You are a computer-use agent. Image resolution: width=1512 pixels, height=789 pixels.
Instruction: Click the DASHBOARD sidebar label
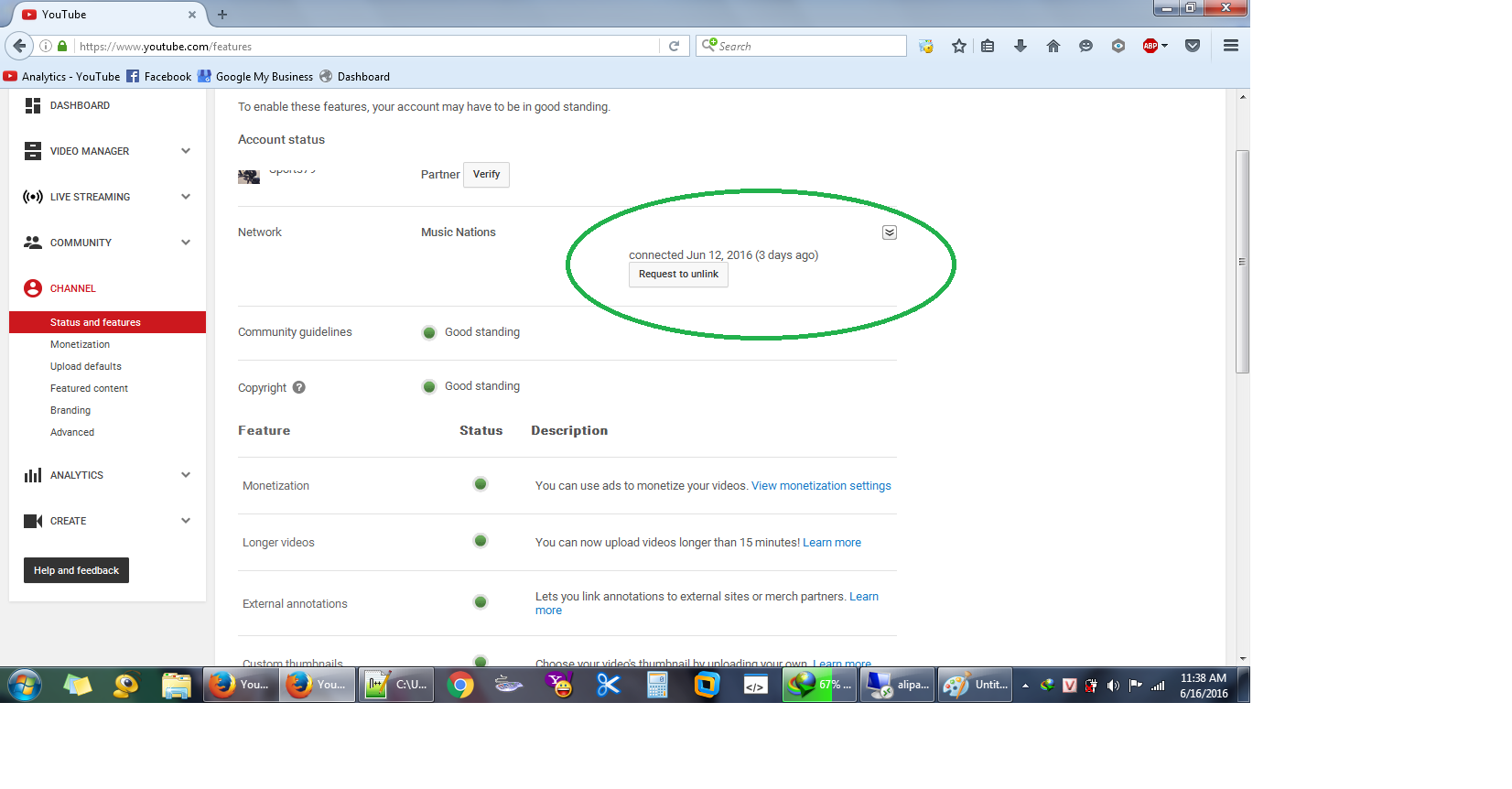(x=80, y=106)
